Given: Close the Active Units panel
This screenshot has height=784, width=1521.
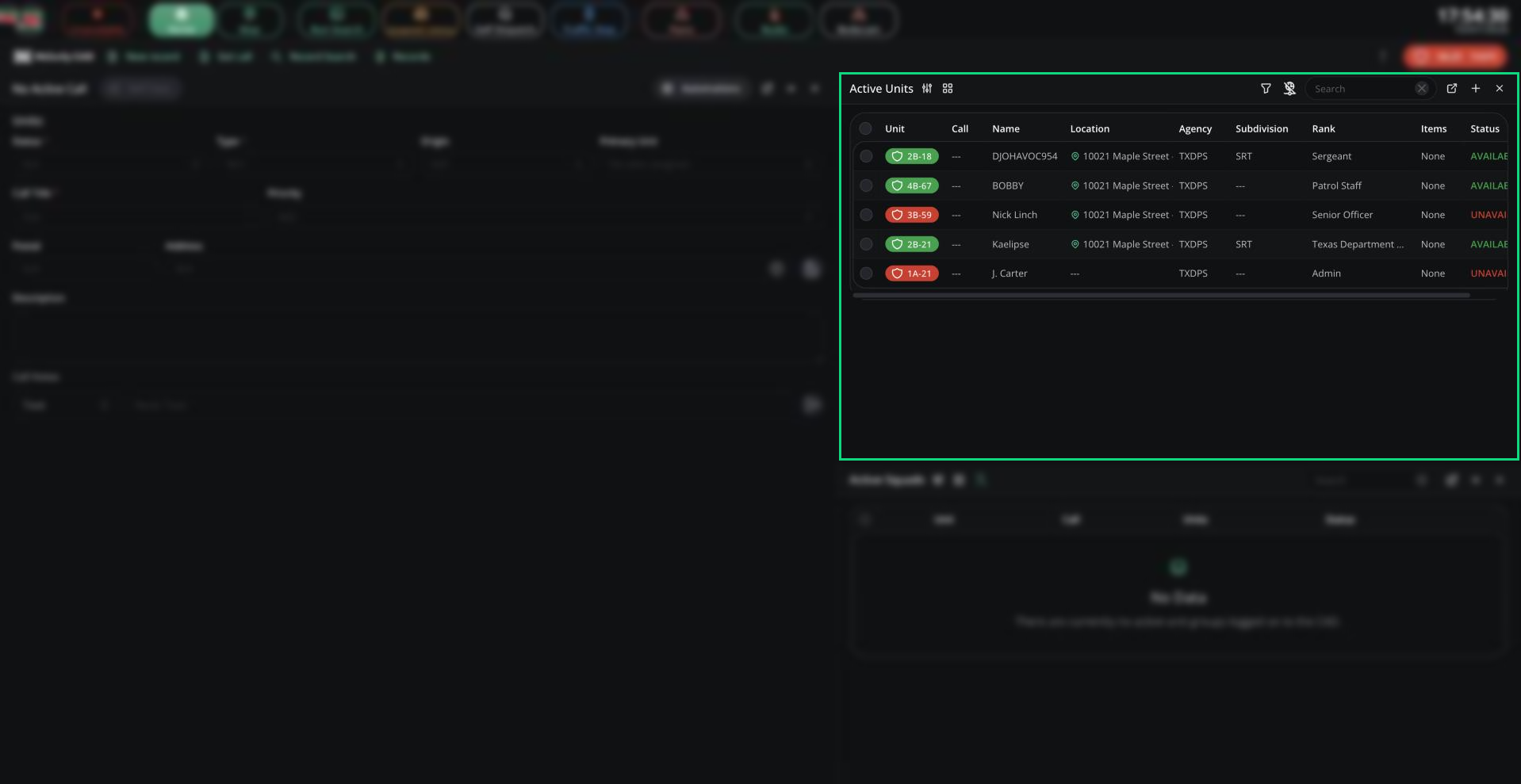Looking at the screenshot, I should [x=1500, y=89].
